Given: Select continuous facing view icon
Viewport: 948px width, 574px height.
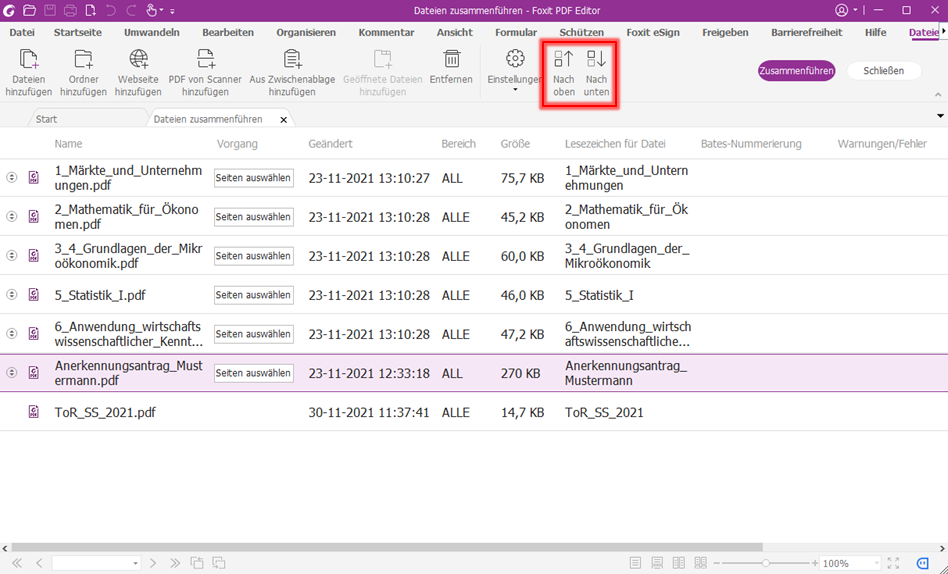Looking at the screenshot, I should coord(701,563).
